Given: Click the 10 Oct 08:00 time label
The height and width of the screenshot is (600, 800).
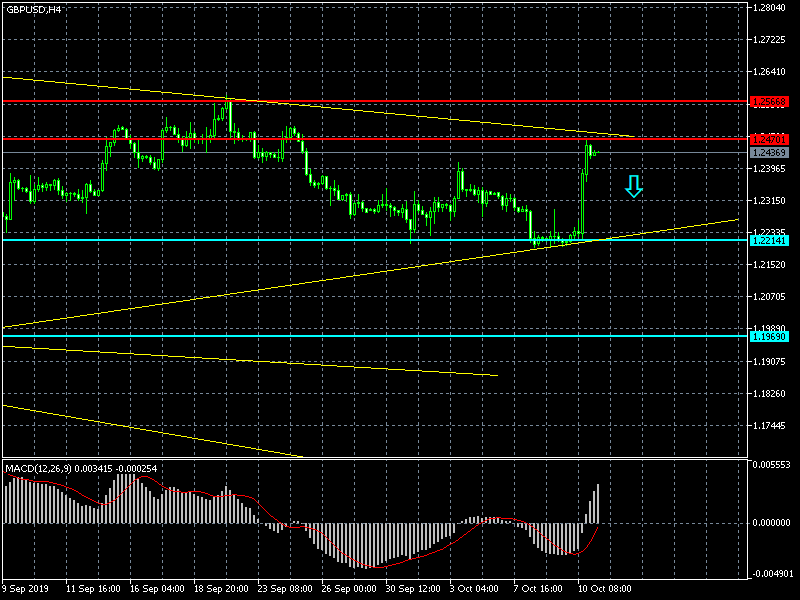Looking at the screenshot, I should point(605,588).
